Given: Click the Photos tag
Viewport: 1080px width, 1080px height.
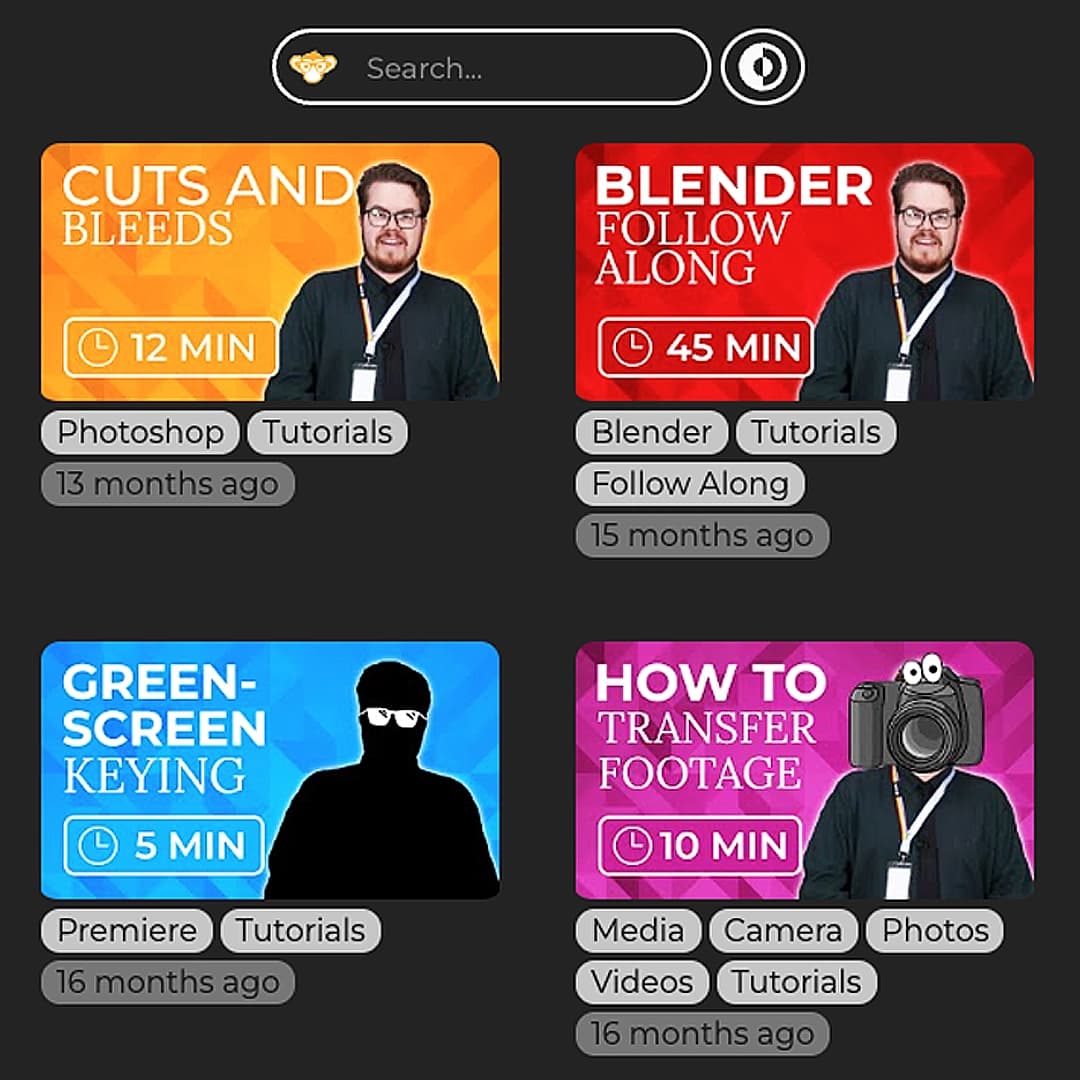Looking at the screenshot, I should click(x=935, y=931).
